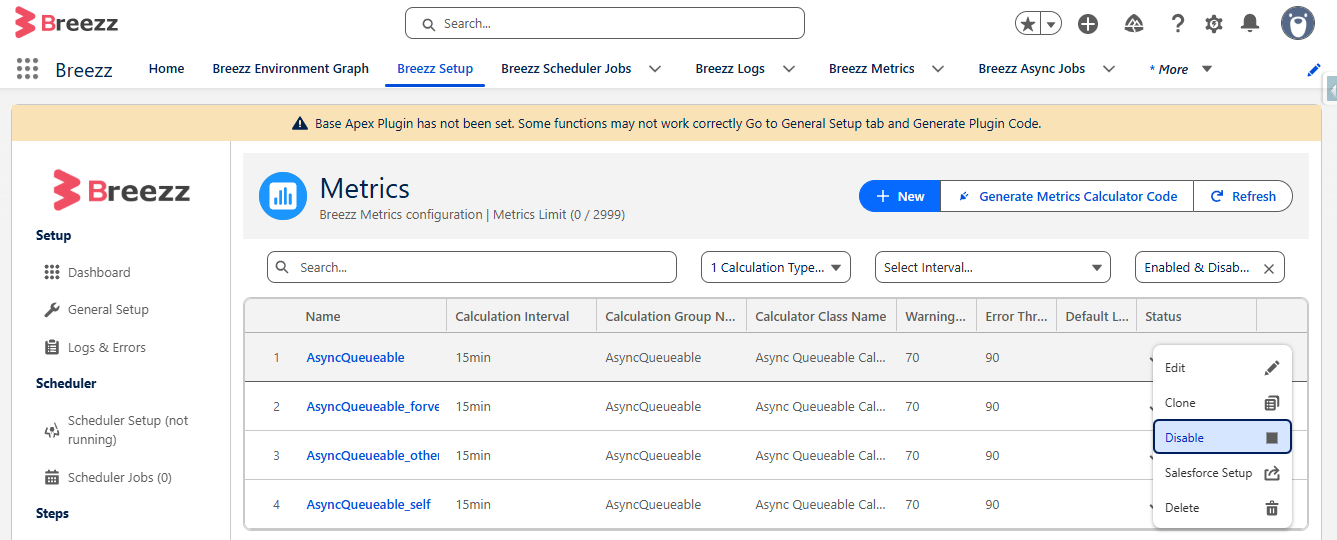Open the setup gear icon
This screenshot has height=540, width=1337.
click(x=1214, y=24)
